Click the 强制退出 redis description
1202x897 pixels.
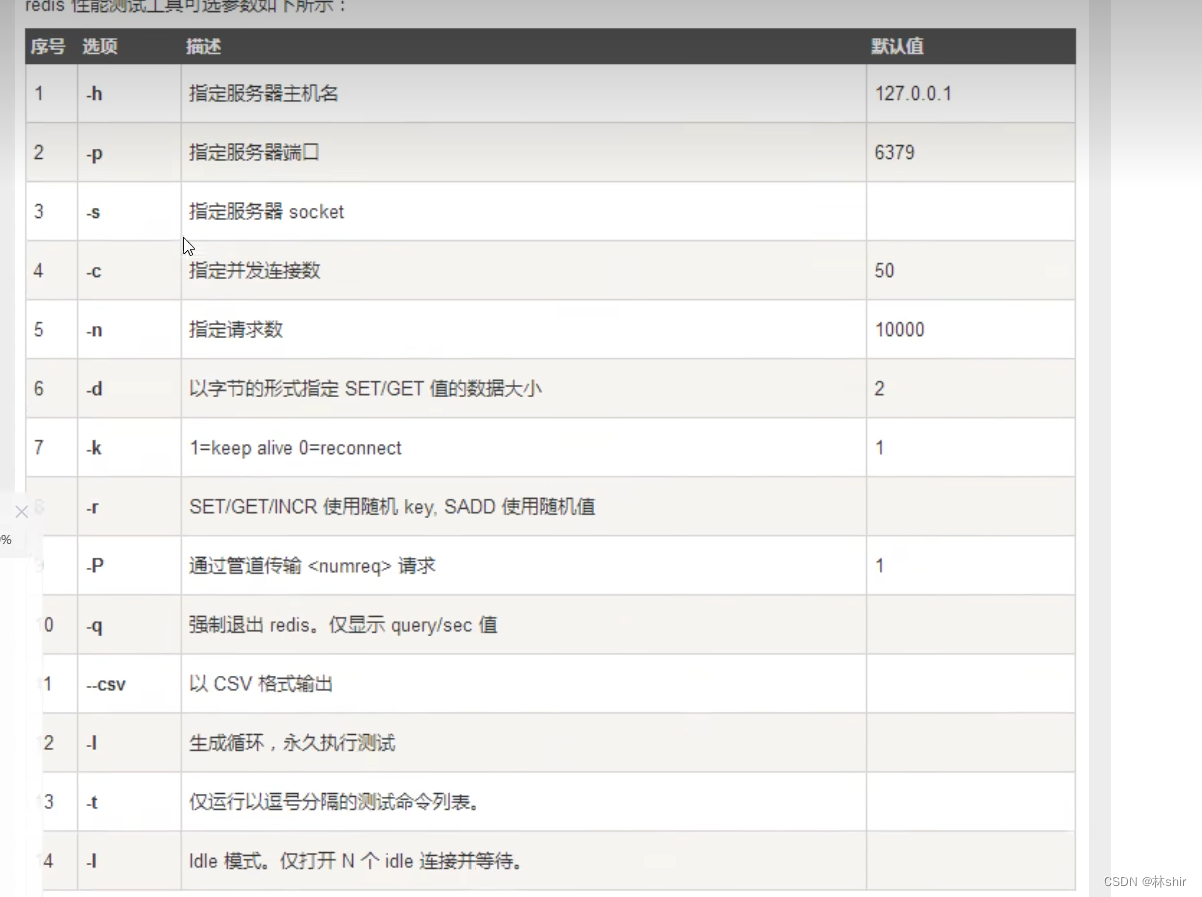(x=343, y=625)
